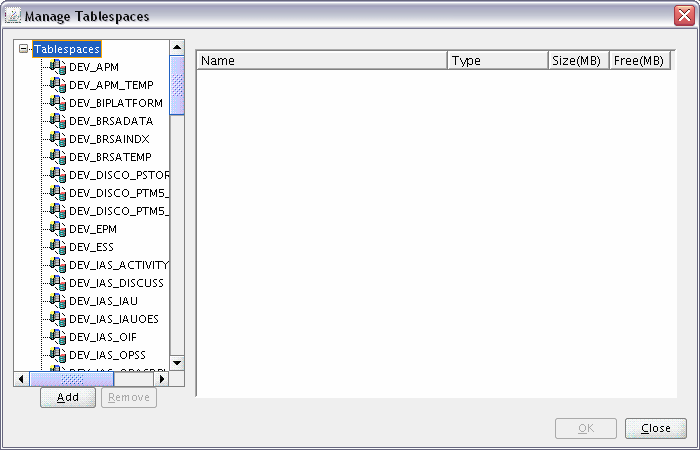Click the OK button
700x450 pixels.
[x=586, y=428]
